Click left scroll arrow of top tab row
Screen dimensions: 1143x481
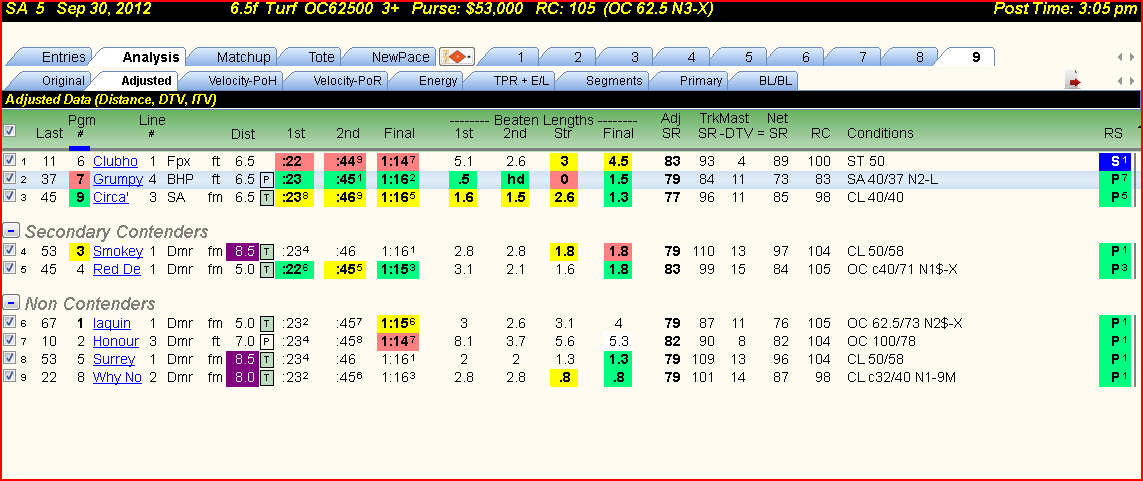pyautogui.click(x=1122, y=57)
